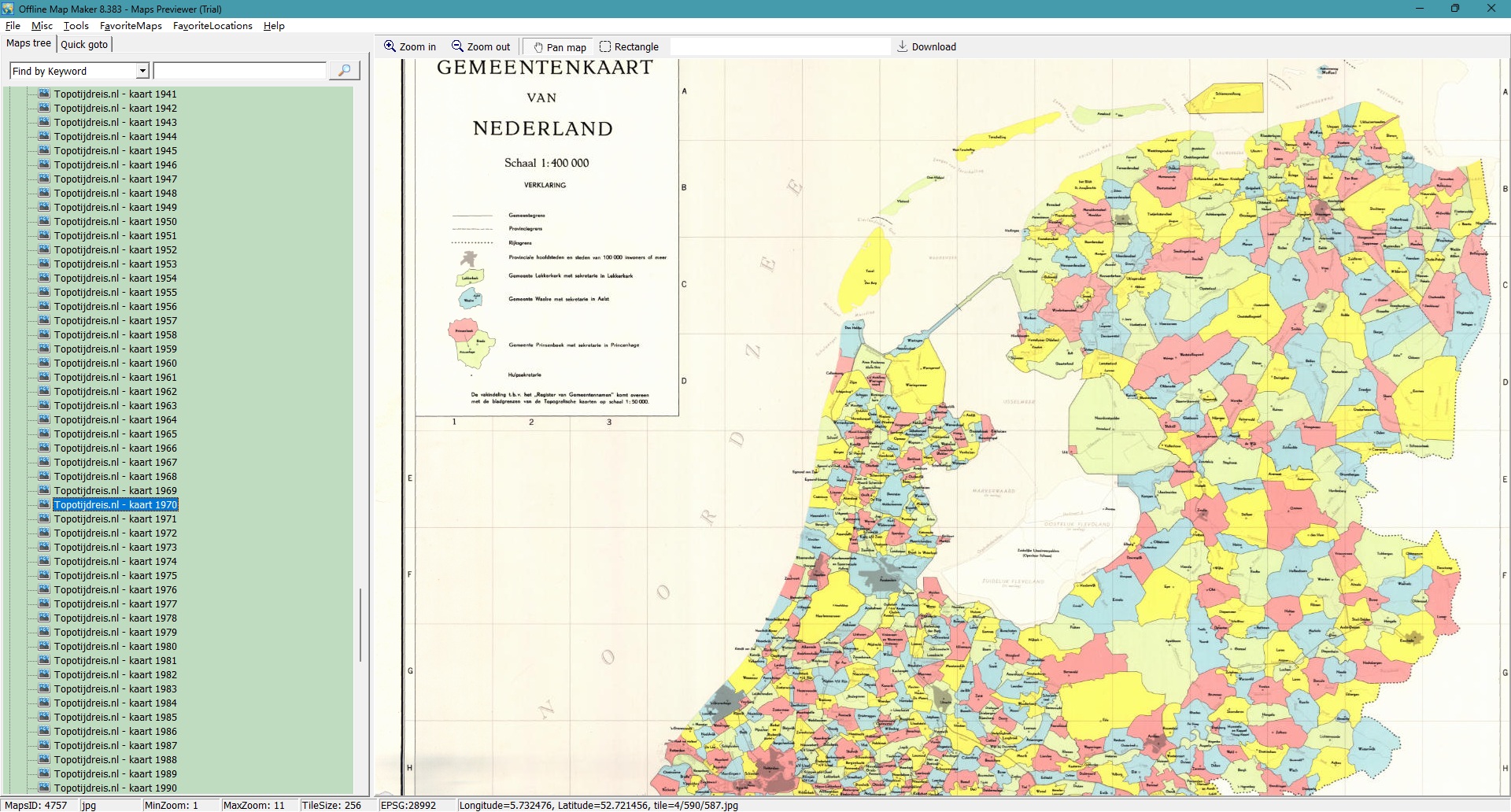Open the FavoriteMaps menu
The width and height of the screenshot is (1511, 812).
[x=131, y=26]
